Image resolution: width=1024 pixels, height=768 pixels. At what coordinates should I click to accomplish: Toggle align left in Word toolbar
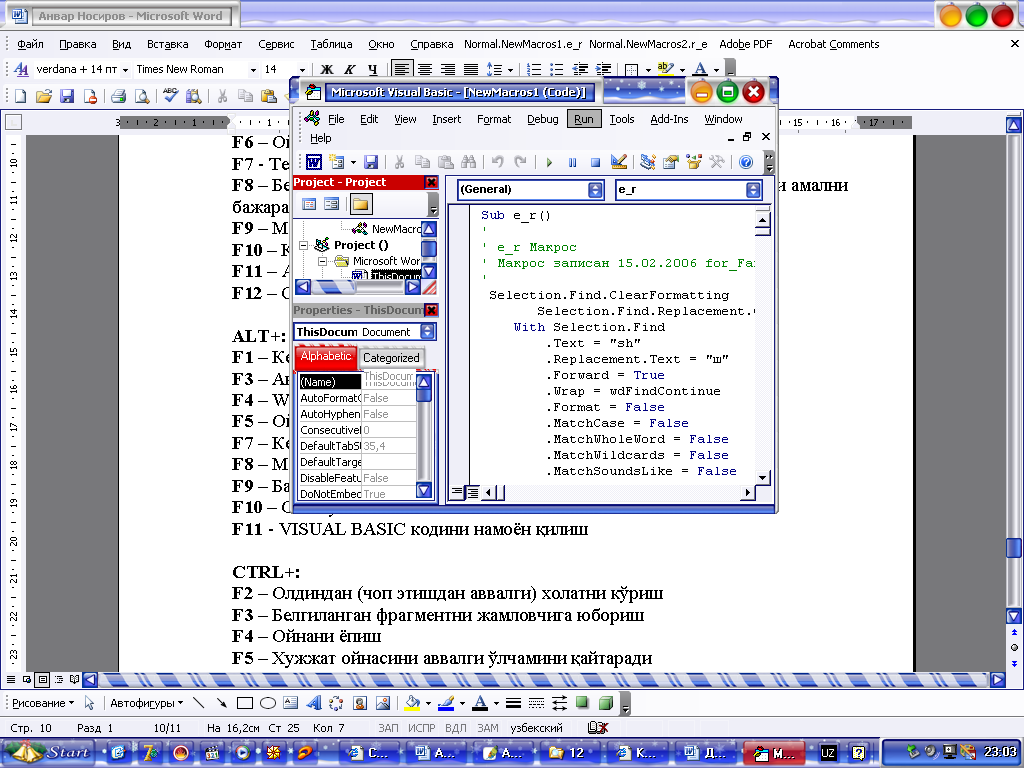pos(402,69)
